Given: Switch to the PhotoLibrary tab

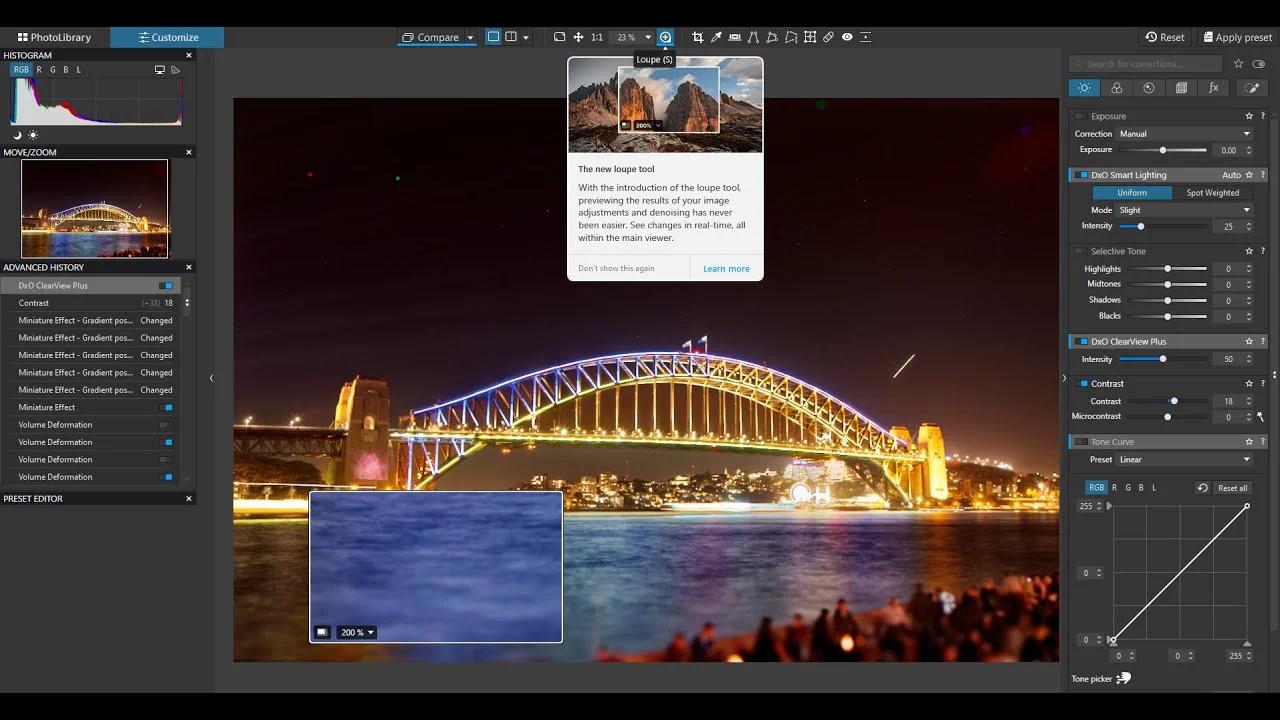Looking at the screenshot, I should pyautogui.click(x=55, y=37).
